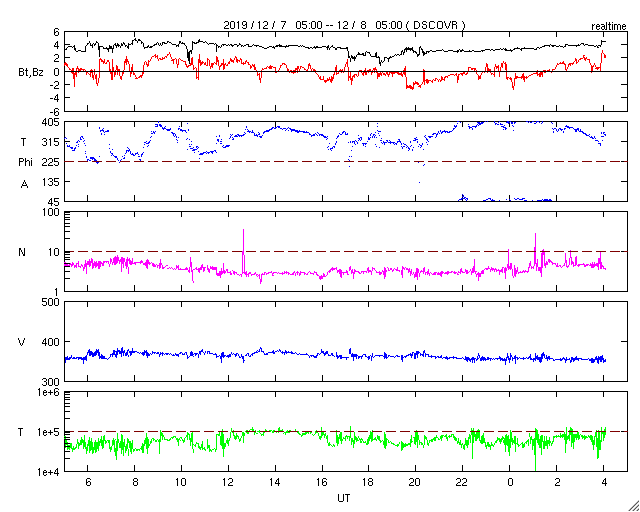640x512 pixels.
Task: Click the '-6' tick label on Bt,Bz panel
Action: click(54, 112)
